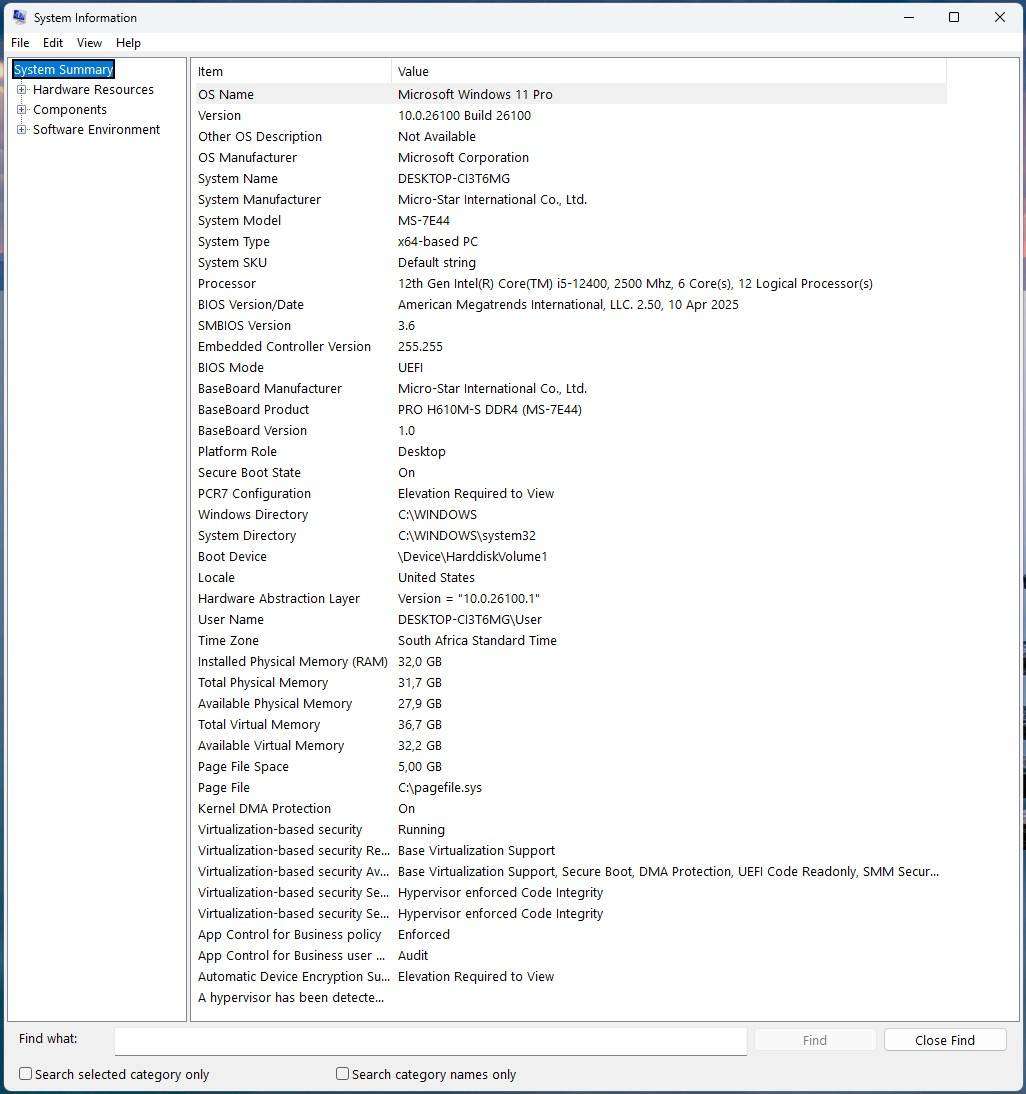The width and height of the screenshot is (1026, 1094).
Task: Select the System Summary tree item
Action: [63, 69]
